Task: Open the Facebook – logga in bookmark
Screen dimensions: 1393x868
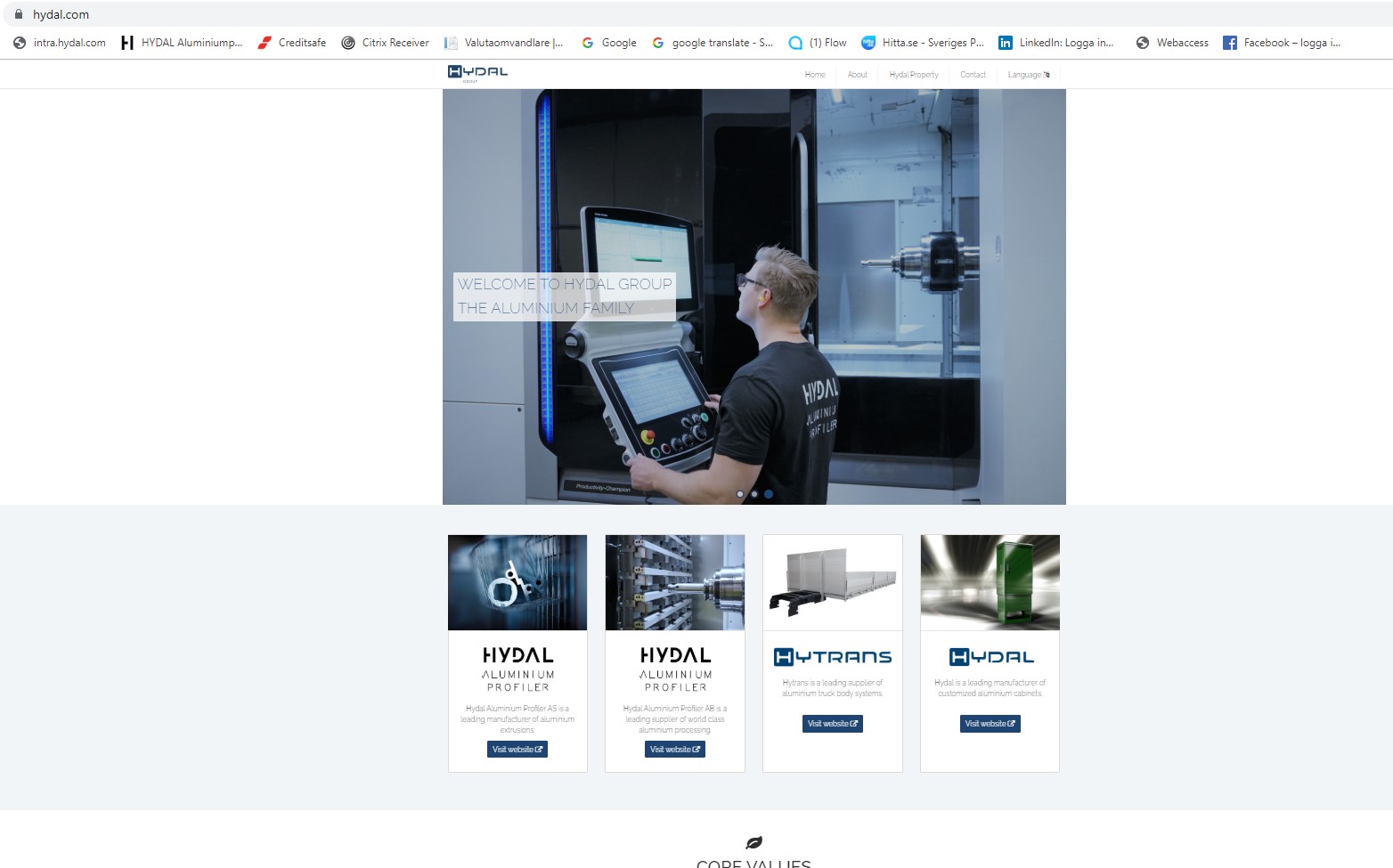Action: [x=1282, y=43]
